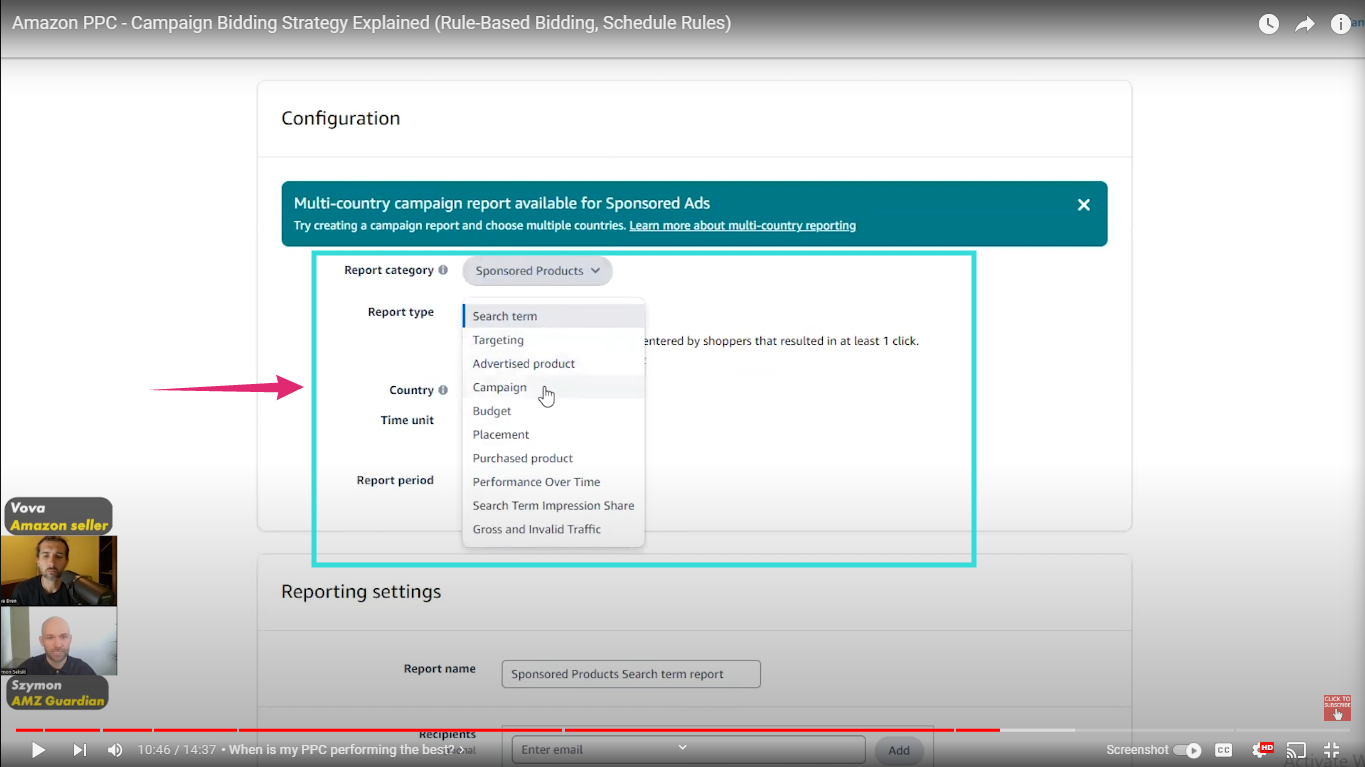Viewport: 1365px width, 767px height.
Task: Select 'Search term' report type
Action: point(554,316)
